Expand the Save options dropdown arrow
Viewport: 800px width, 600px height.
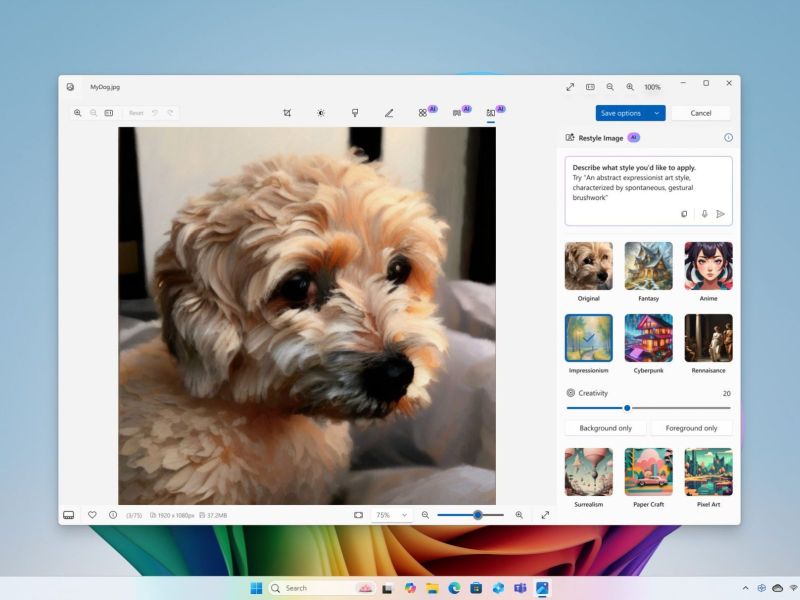(657, 113)
